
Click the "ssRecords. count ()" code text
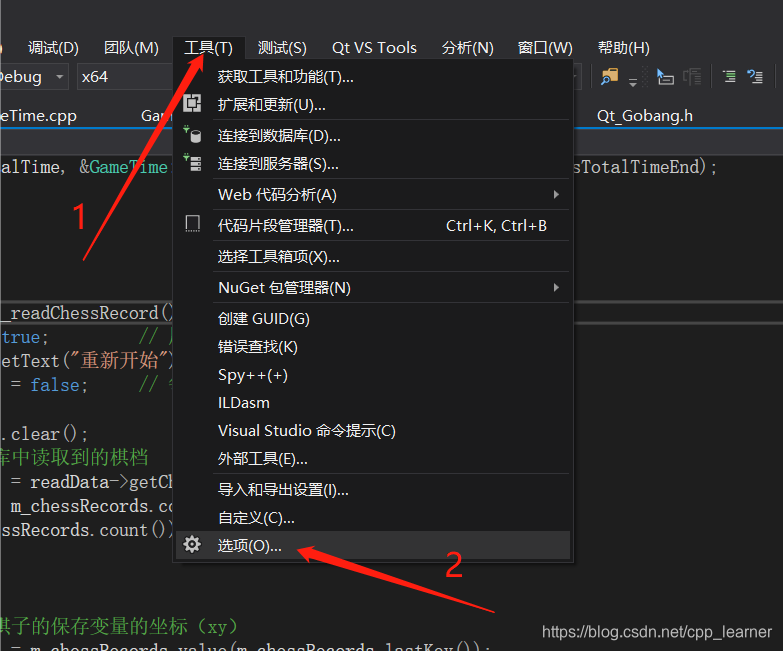point(86,530)
